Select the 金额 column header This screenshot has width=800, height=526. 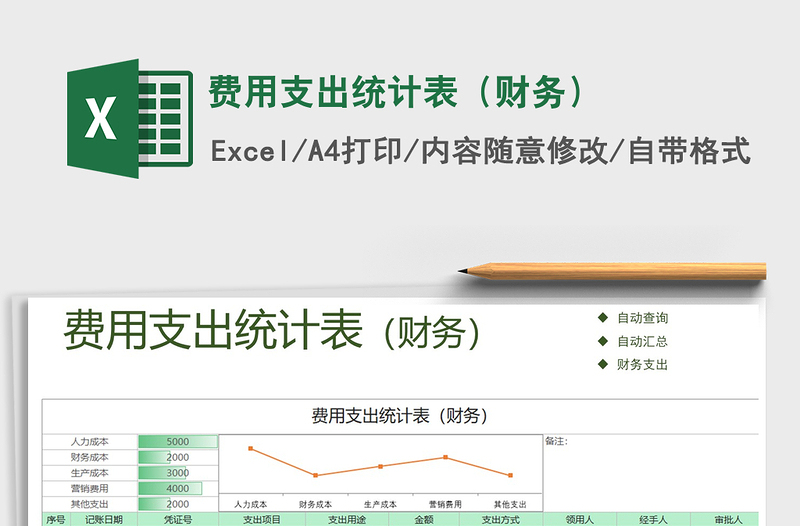click(424, 519)
